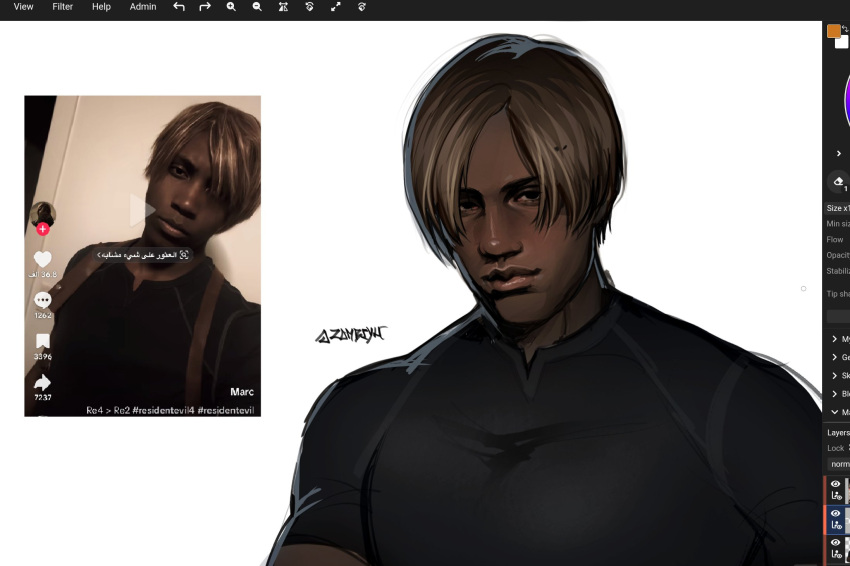Click the 'Lock' label in Layers panel

click(835, 448)
